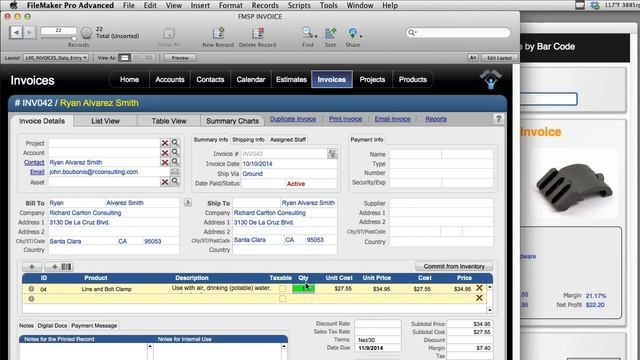The height and width of the screenshot is (360, 640).
Task: Go to Accounts navigation button
Action: click(170, 80)
